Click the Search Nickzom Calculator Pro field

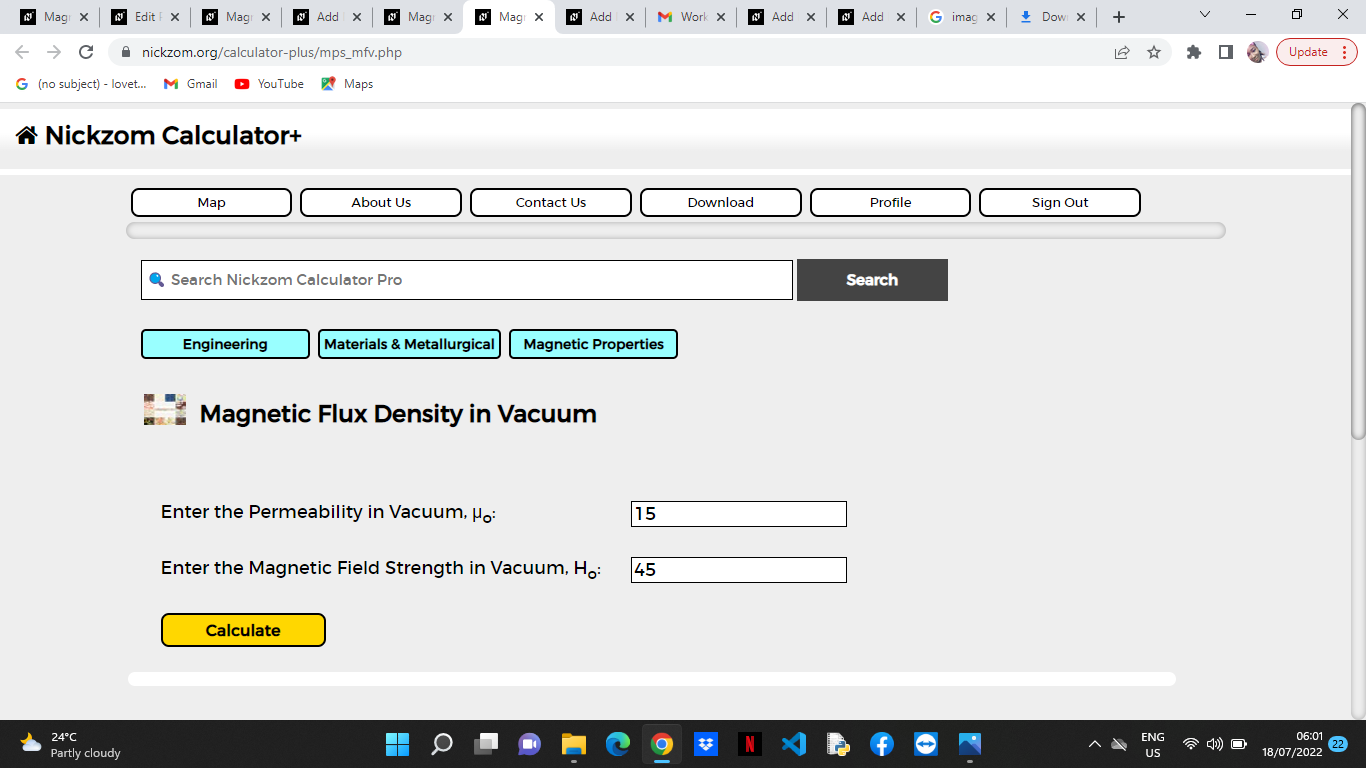tap(467, 280)
